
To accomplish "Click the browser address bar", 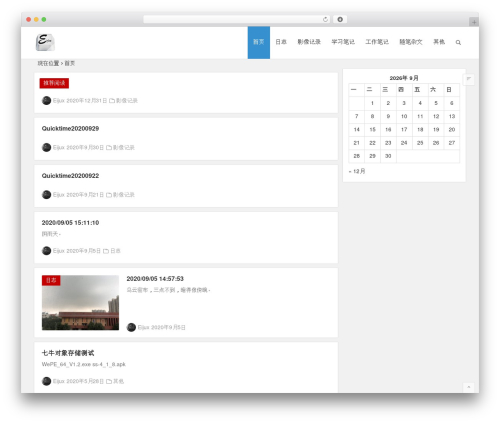I will tap(237, 19).
